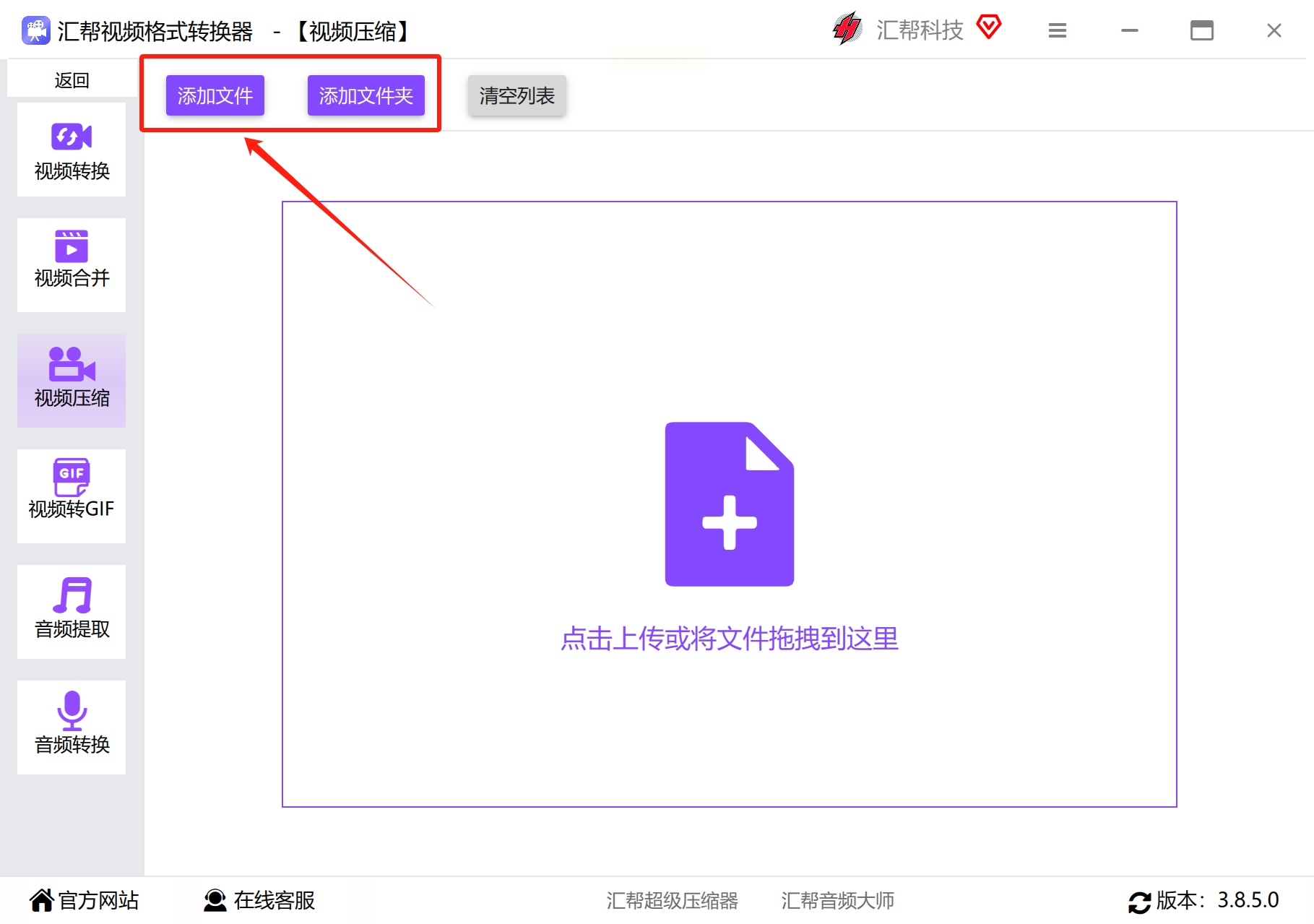This screenshot has height=924, width=1314.
Task: Go back using 返回
Action: click(72, 79)
